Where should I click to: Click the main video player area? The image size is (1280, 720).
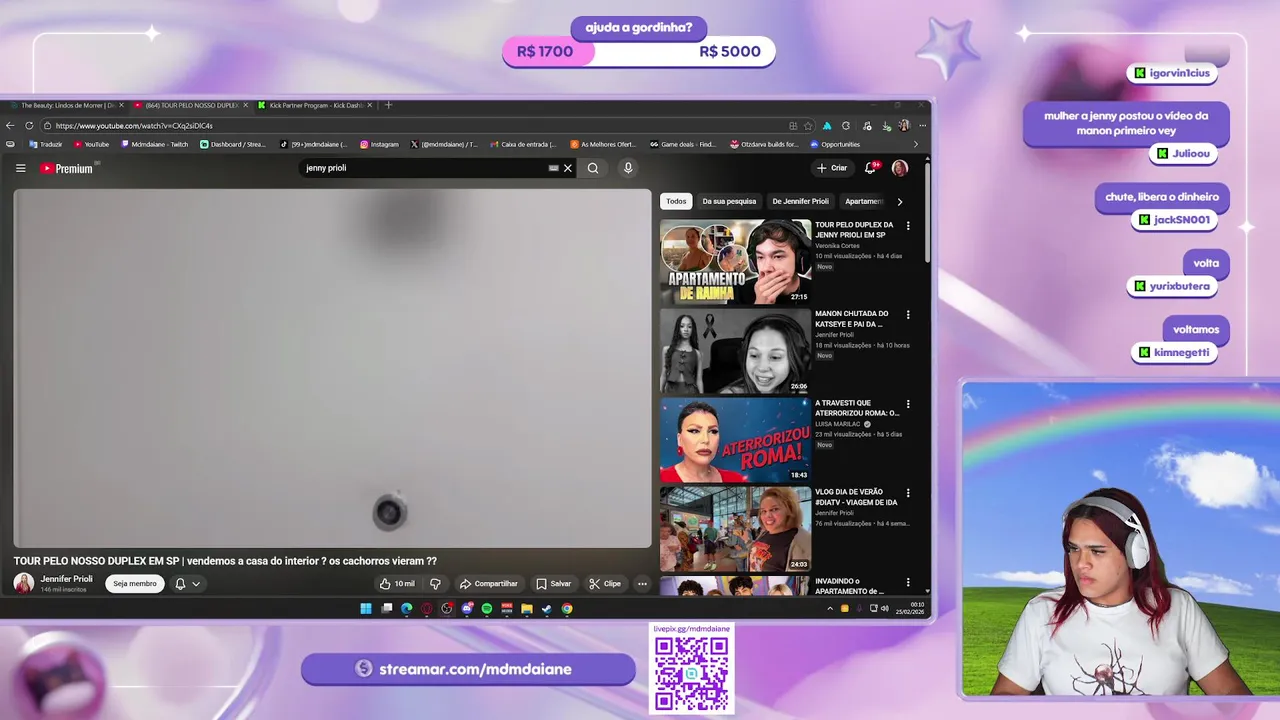pyautogui.click(x=332, y=368)
